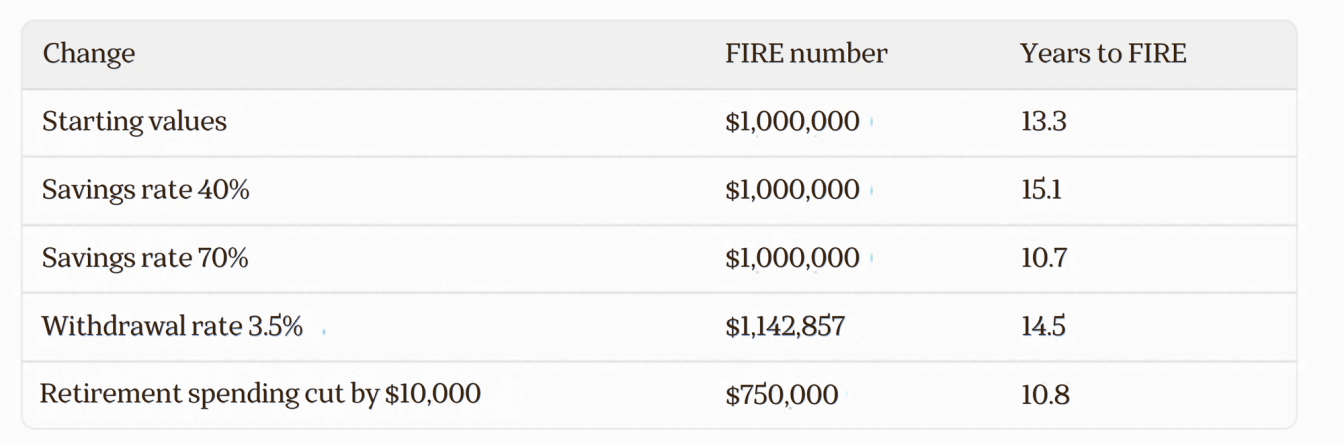This screenshot has height=445, width=1344.
Task: Click the 14.5 years value
Action: click(x=1043, y=326)
